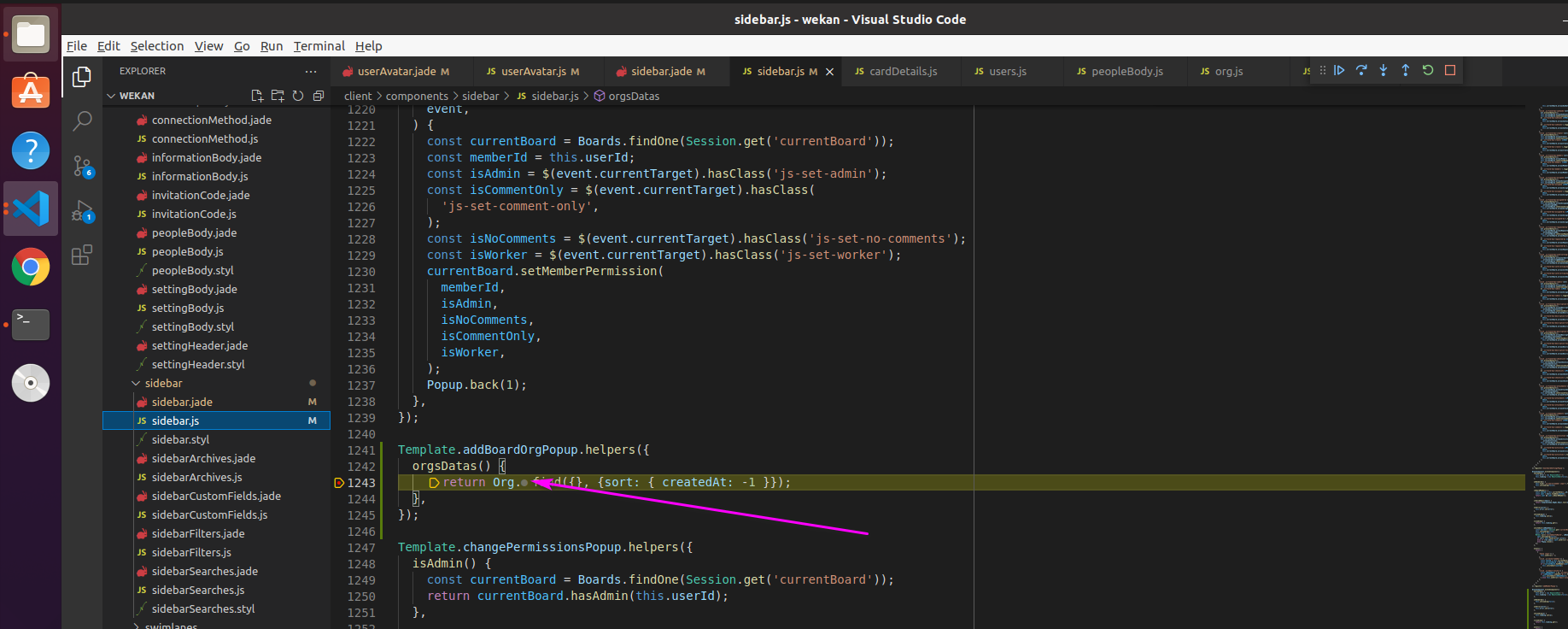Place cursor on Popup.back(1) line
The height and width of the screenshot is (629, 1568).
click(477, 385)
